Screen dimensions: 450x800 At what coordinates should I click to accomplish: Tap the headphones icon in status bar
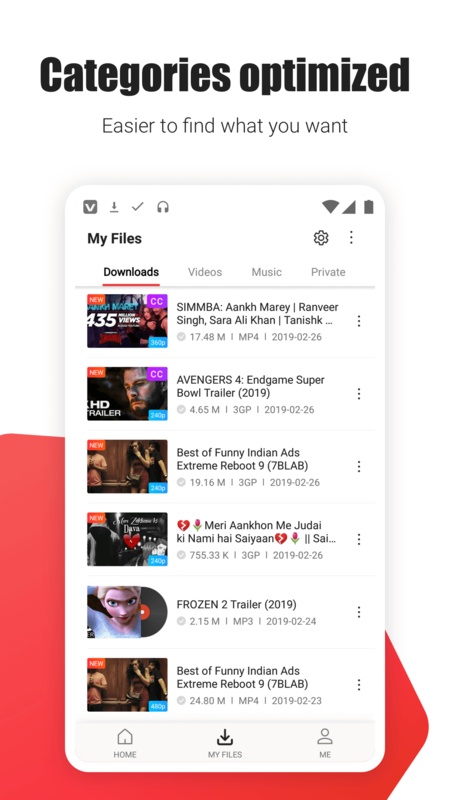[163, 207]
